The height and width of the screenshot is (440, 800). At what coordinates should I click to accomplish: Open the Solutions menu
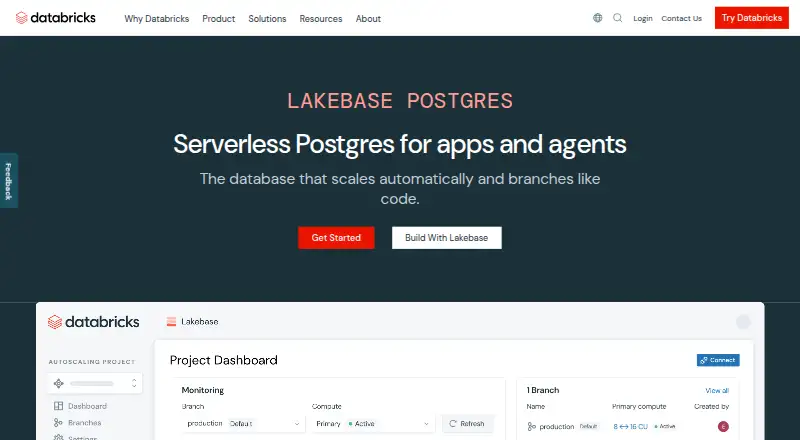pyautogui.click(x=267, y=18)
